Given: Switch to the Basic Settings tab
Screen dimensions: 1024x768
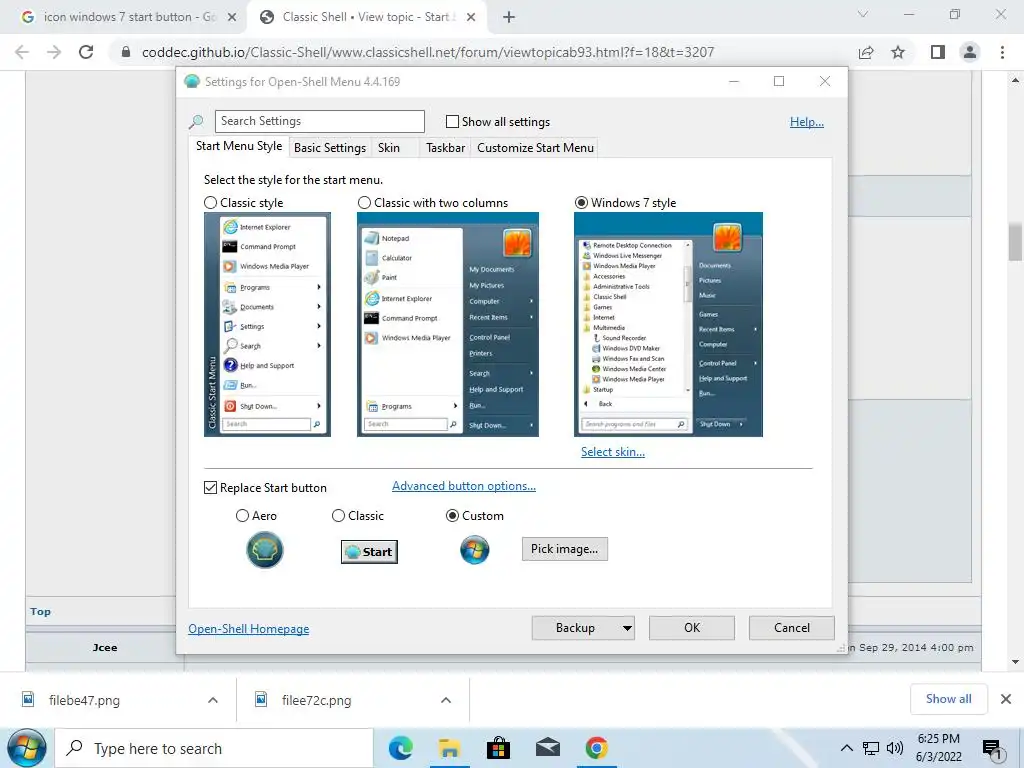Looking at the screenshot, I should coord(330,148).
